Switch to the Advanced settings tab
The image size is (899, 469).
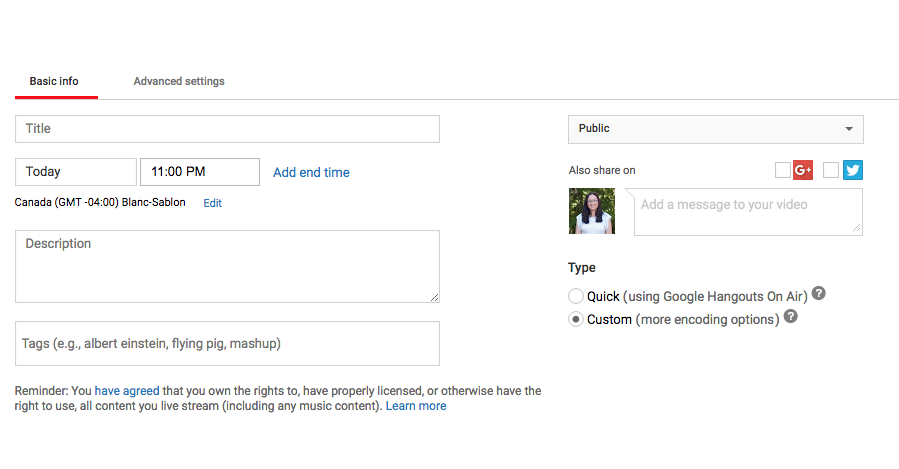tap(179, 81)
